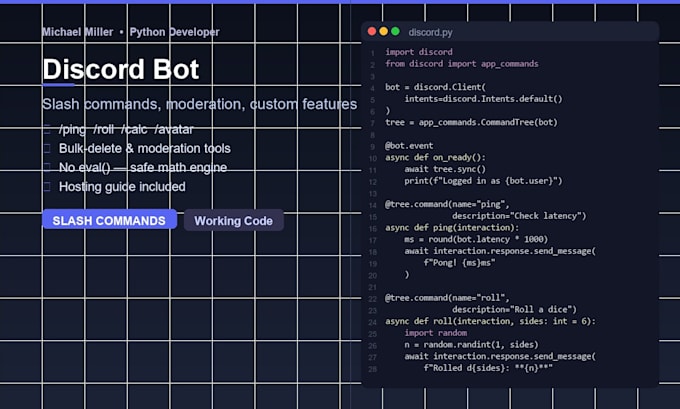Click the No eval() — safe math engine bullet
This screenshot has height=409, width=680.
(x=143, y=167)
